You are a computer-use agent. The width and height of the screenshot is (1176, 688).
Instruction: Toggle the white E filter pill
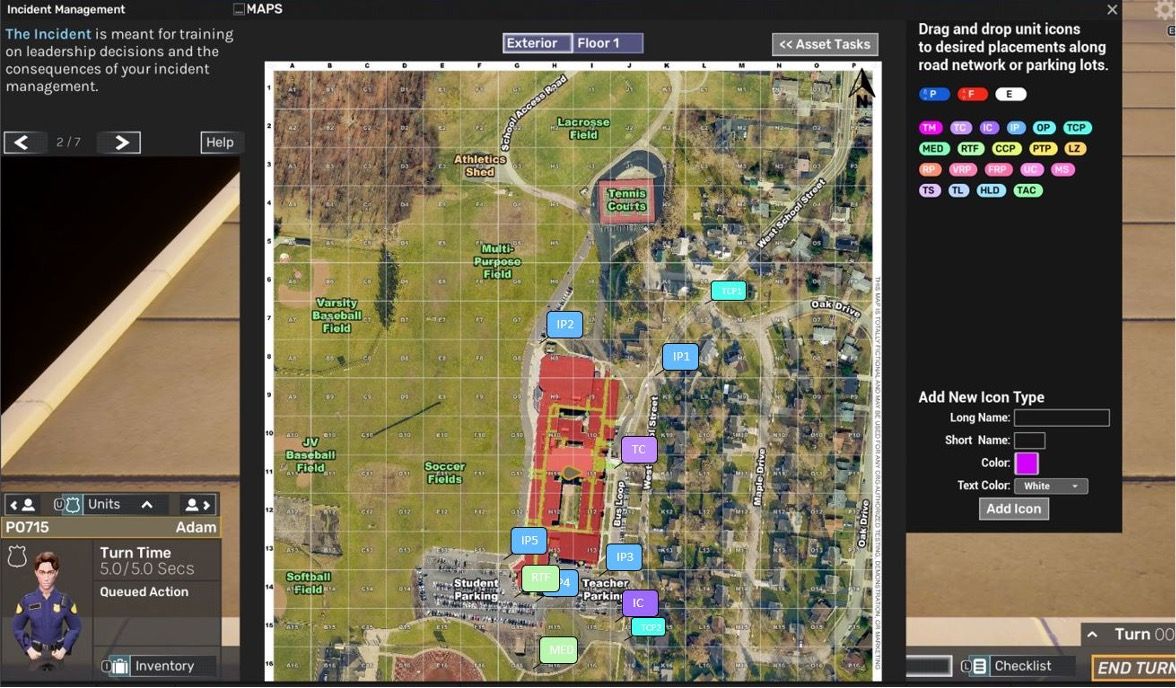tap(1010, 94)
